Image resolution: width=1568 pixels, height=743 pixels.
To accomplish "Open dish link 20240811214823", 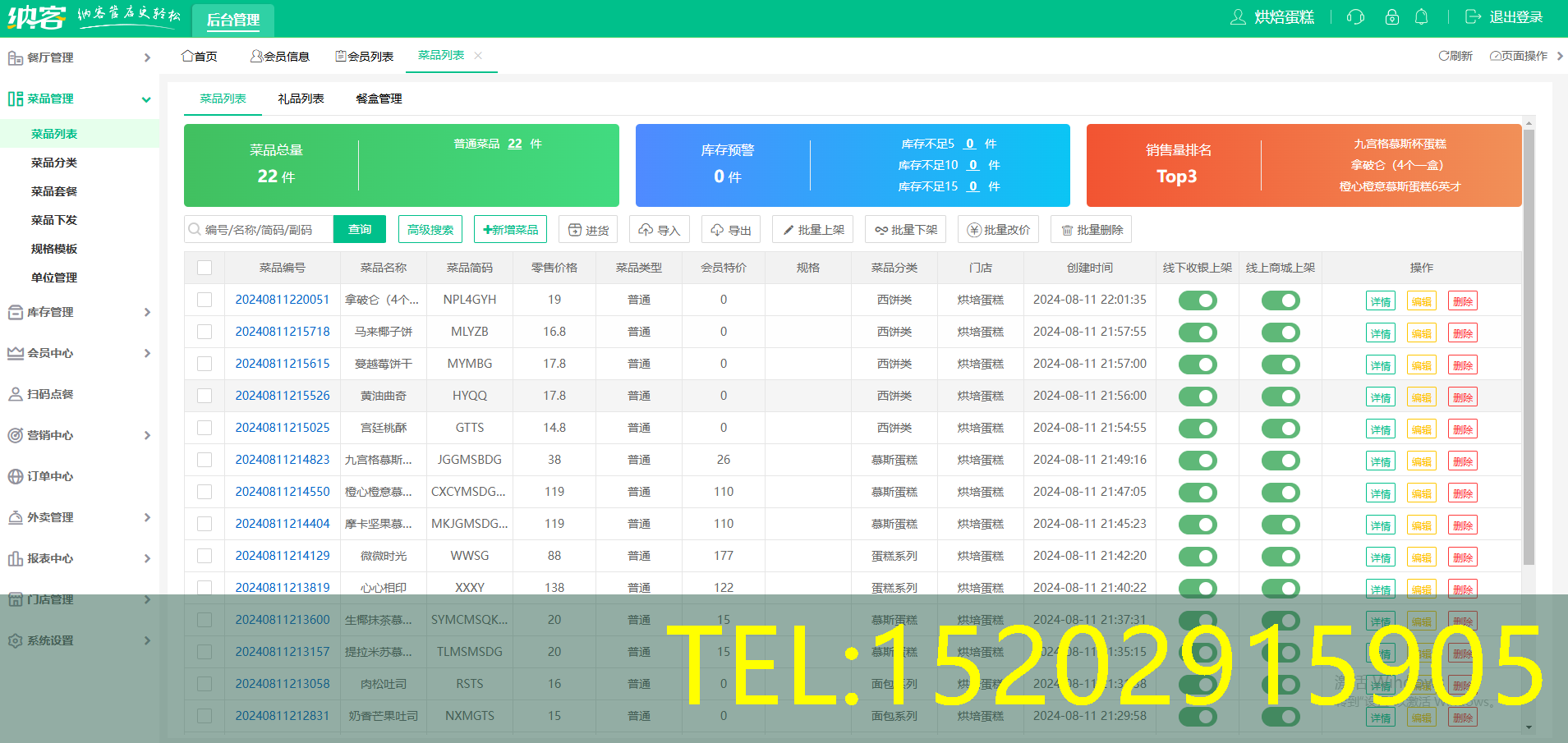I will click(282, 460).
